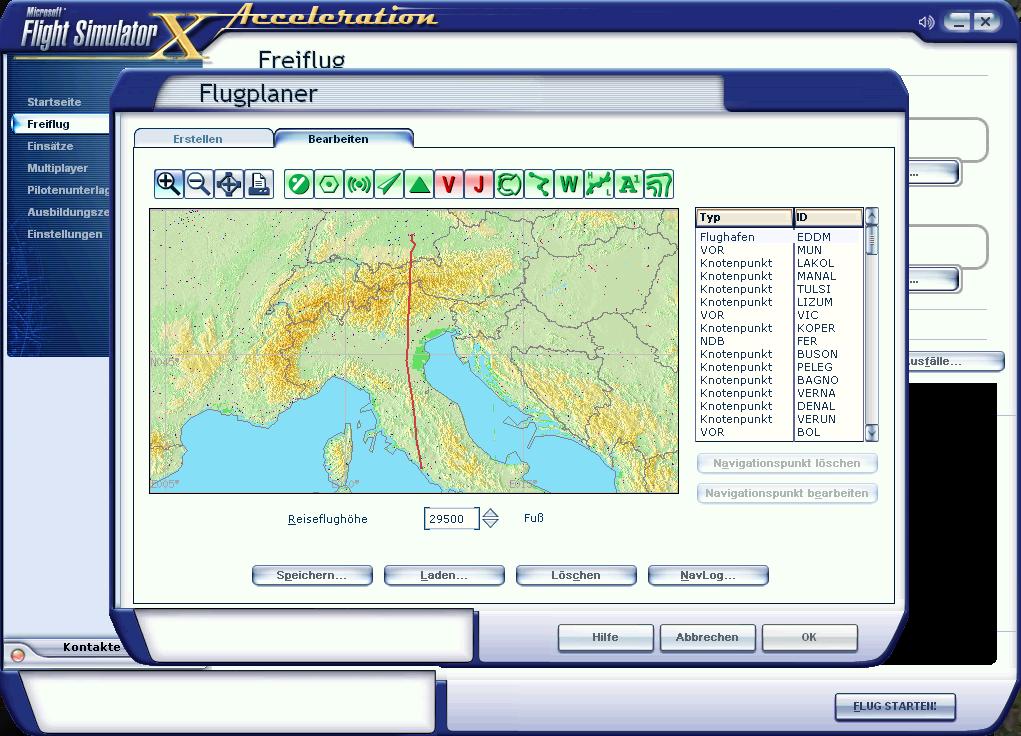Image resolution: width=1021 pixels, height=736 pixels.
Task: Select the KOPER waypoint row
Action: coord(779,328)
